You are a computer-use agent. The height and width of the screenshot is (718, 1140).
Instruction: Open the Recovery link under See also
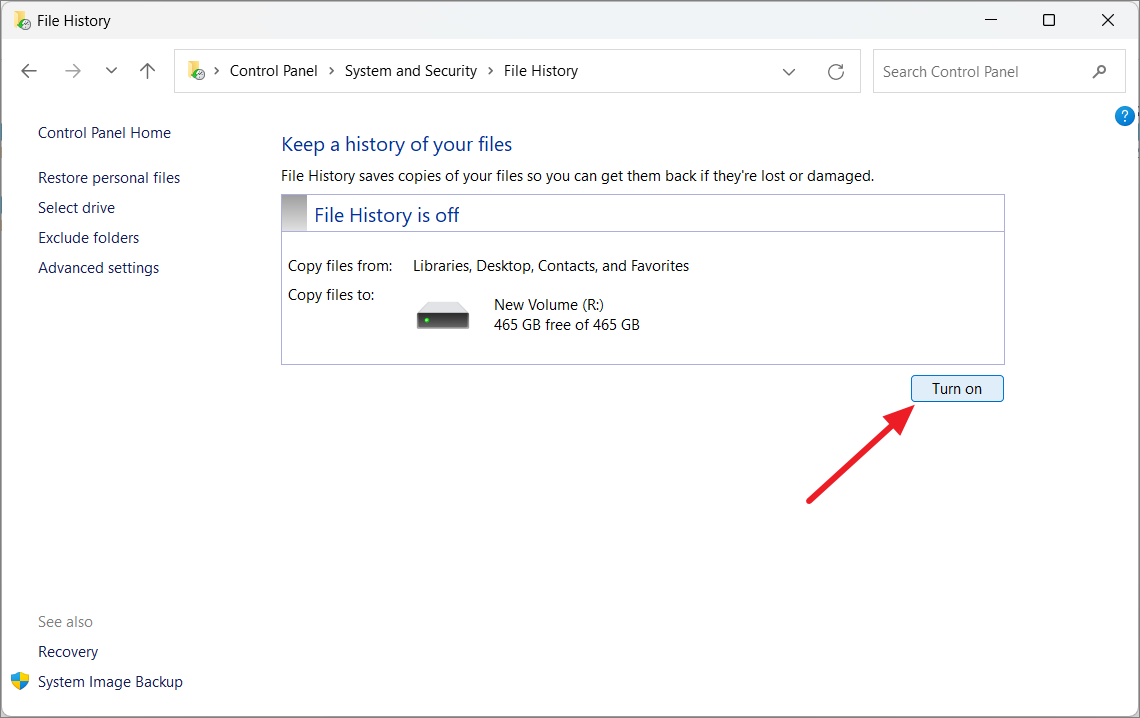pyautogui.click(x=68, y=651)
